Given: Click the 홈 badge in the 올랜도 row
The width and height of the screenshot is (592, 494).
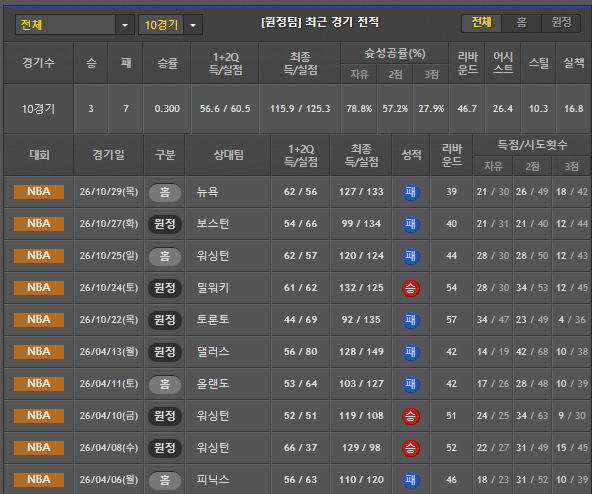Looking at the screenshot, I should point(165,384).
